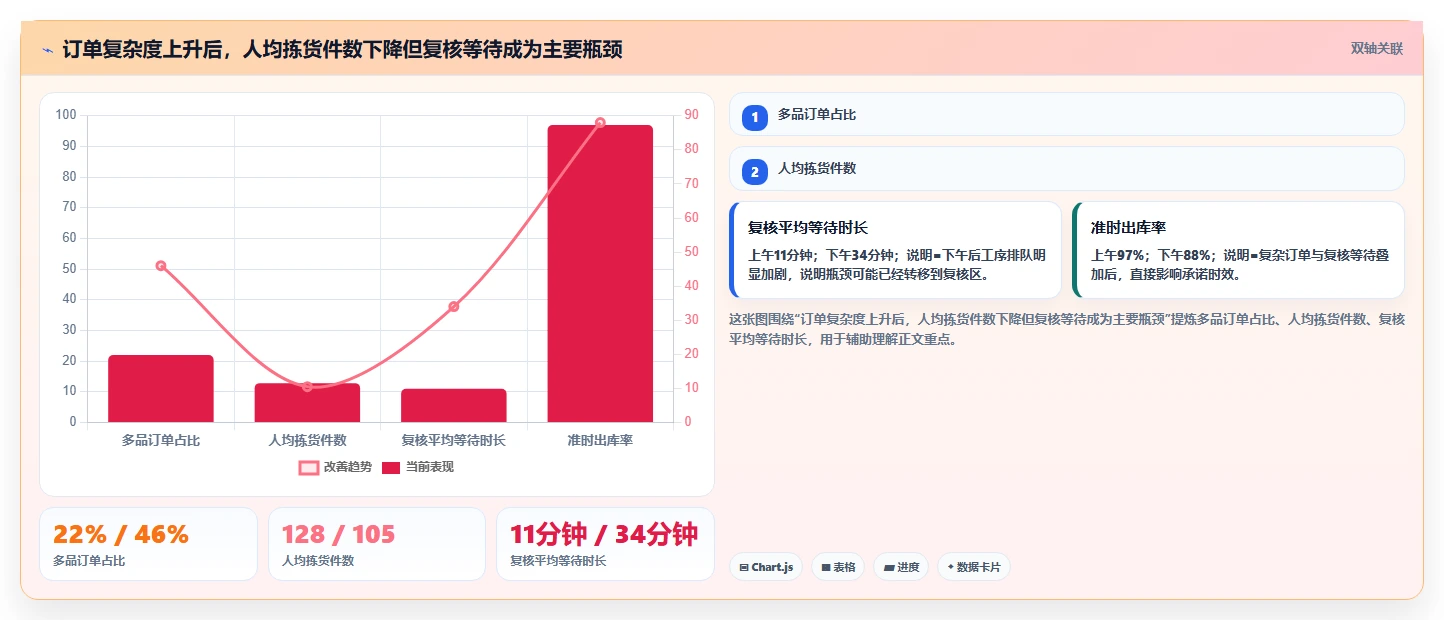Click the right axis value 90
The width and height of the screenshot is (1444, 620).
click(x=691, y=115)
